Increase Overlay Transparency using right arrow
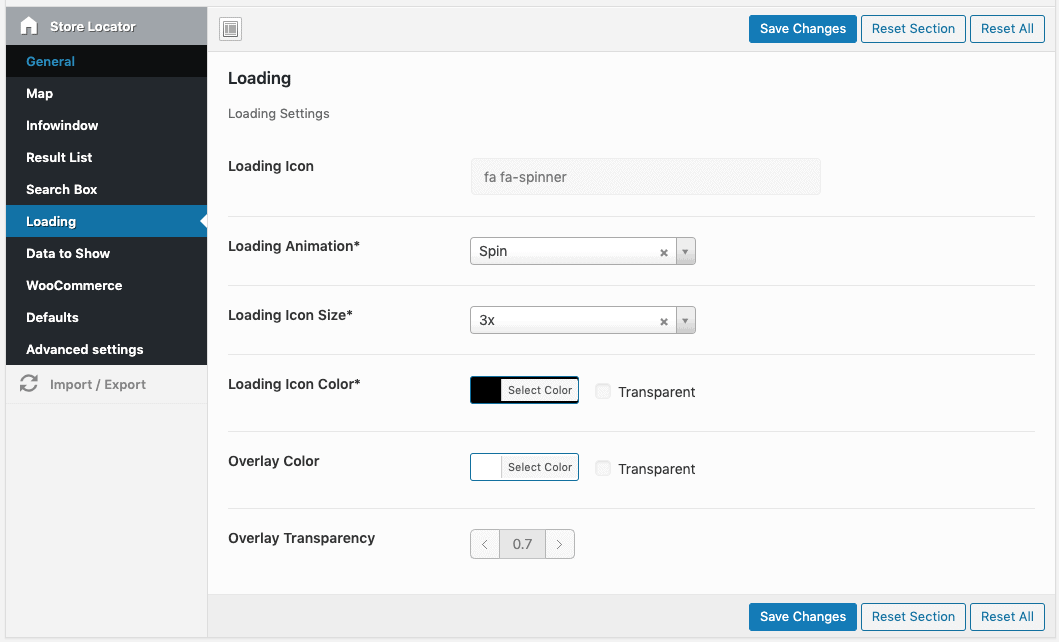1059x642 pixels. click(559, 543)
